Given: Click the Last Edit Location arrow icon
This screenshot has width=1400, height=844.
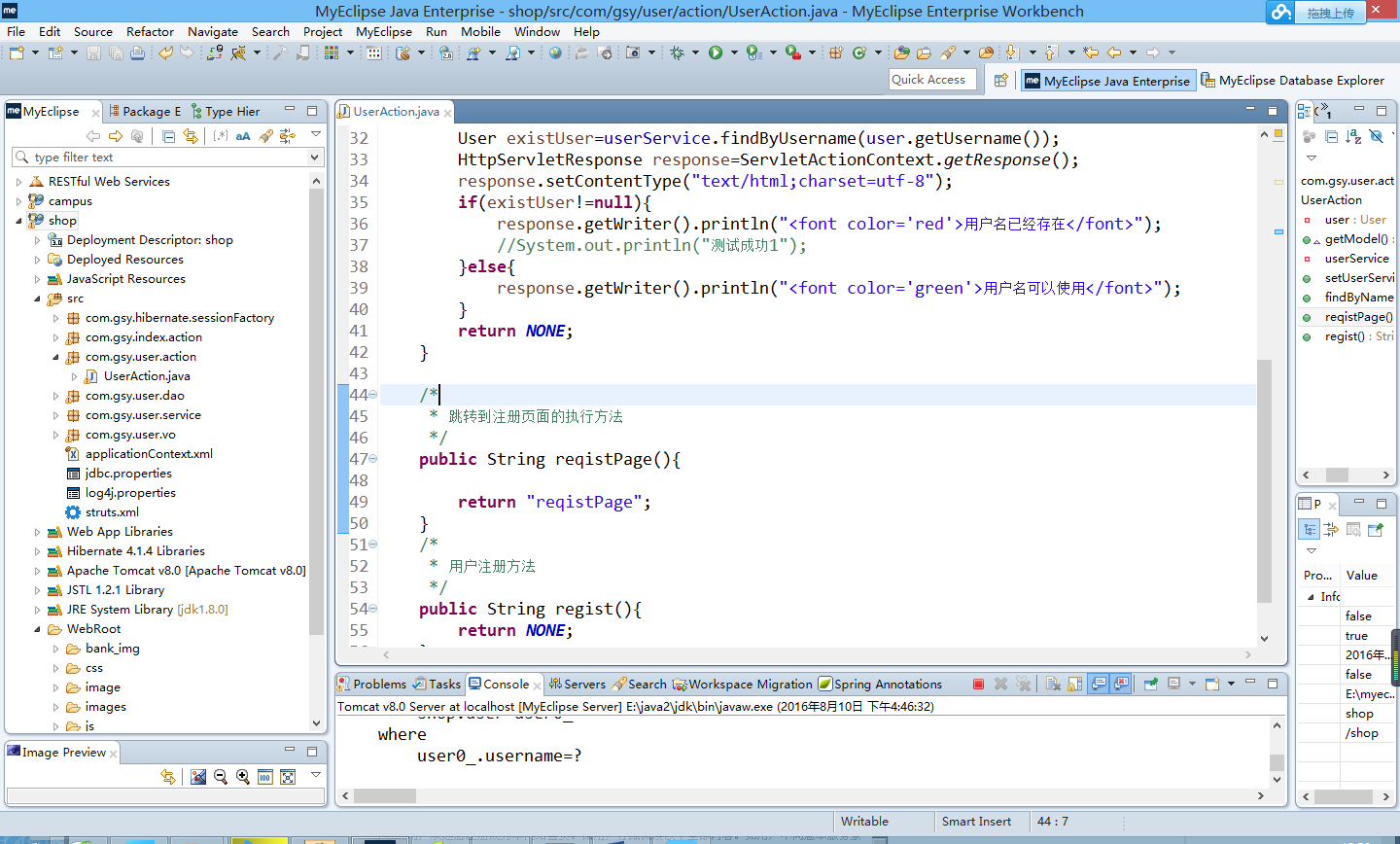Looking at the screenshot, I should (x=1091, y=53).
